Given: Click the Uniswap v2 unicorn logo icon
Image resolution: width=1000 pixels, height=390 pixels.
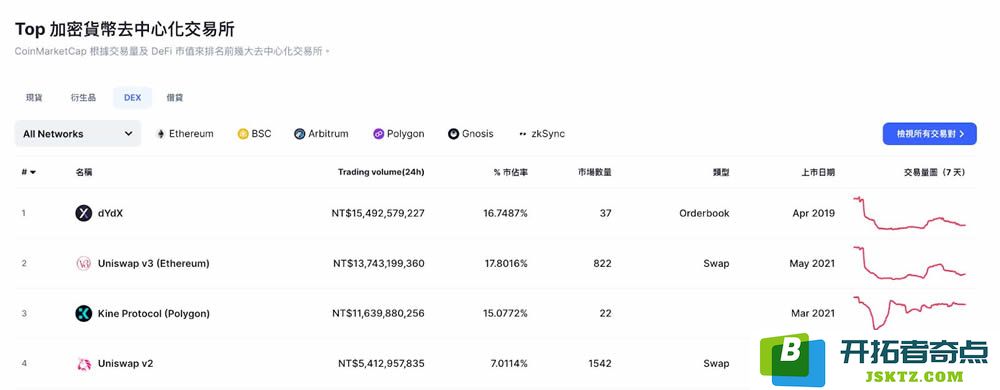Looking at the screenshot, I should point(84,364).
